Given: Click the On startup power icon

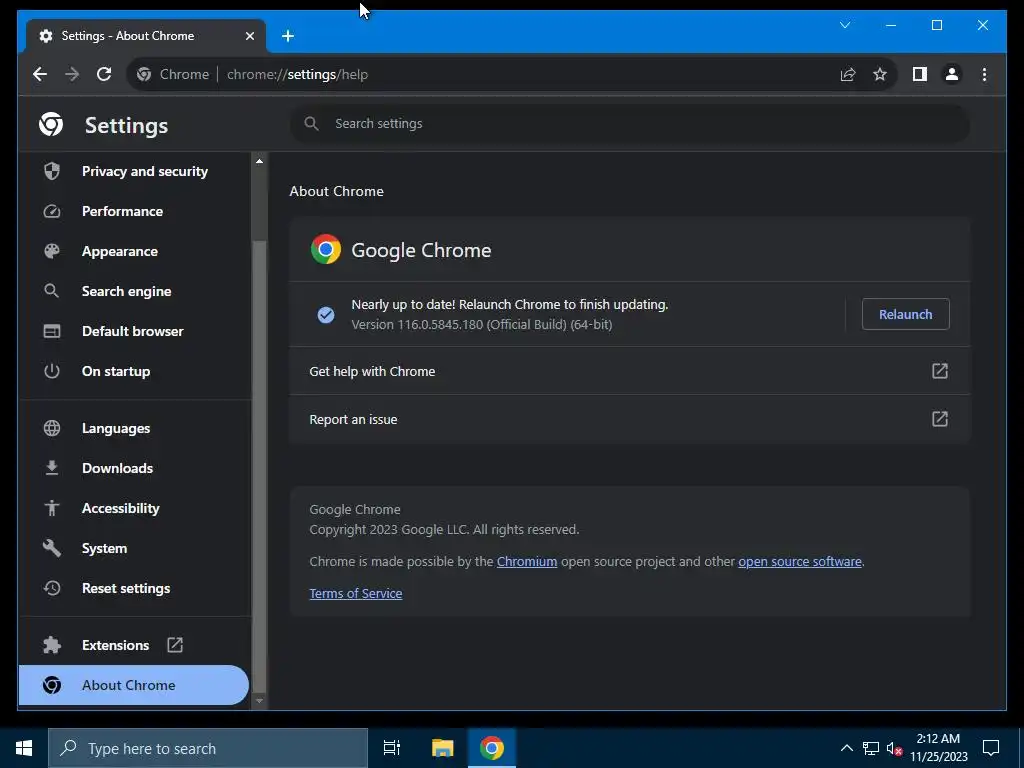Looking at the screenshot, I should click(52, 371).
